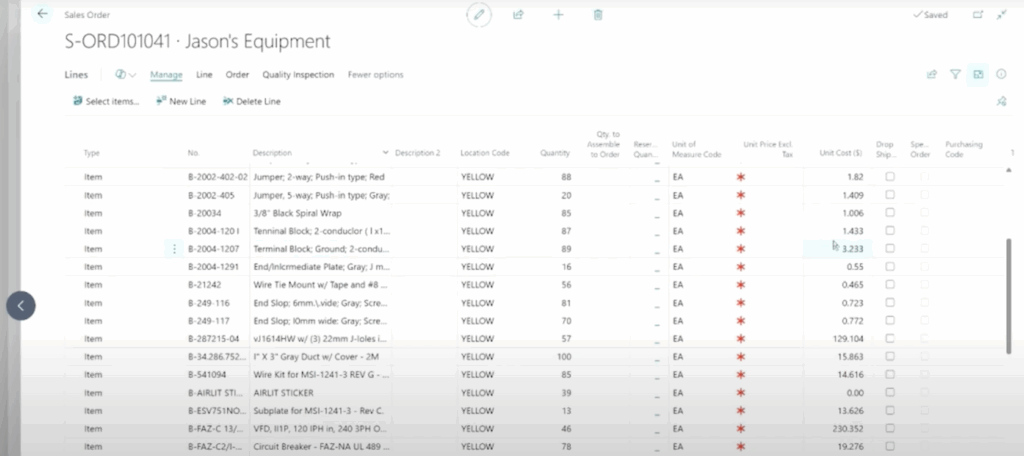Click the Select items... button
Screen dimensions: 1024x456
click(106, 101)
